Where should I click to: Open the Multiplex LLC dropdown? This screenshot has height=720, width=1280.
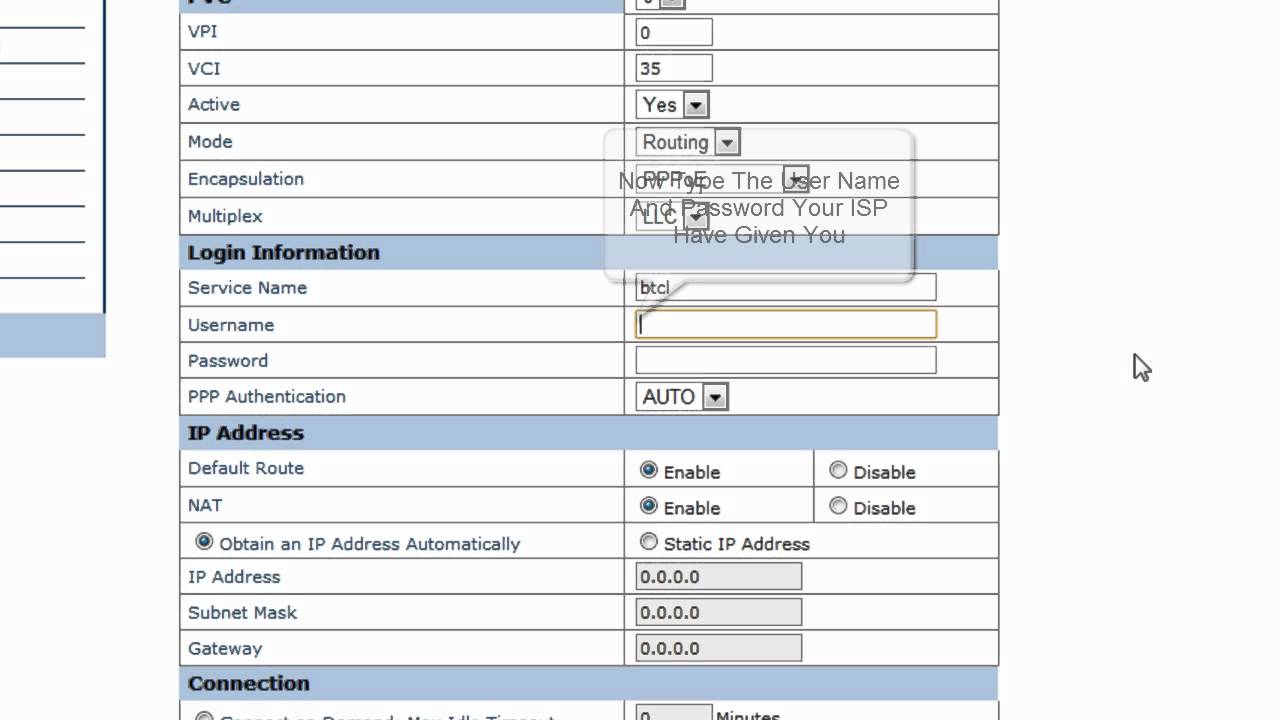click(x=696, y=216)
